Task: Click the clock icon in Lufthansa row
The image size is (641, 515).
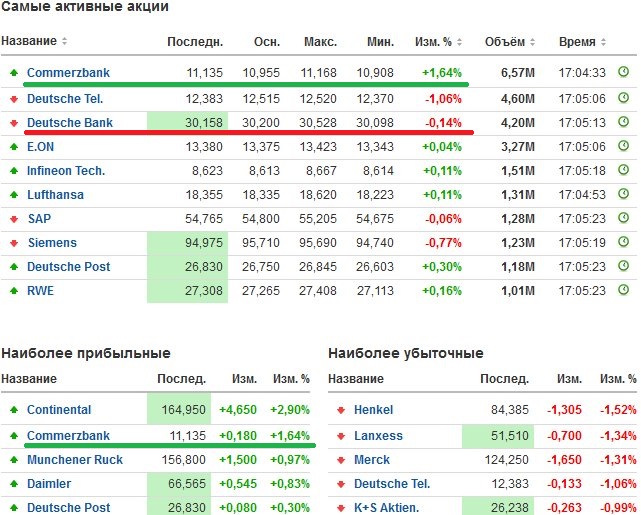Action: [x=623, y=194]
